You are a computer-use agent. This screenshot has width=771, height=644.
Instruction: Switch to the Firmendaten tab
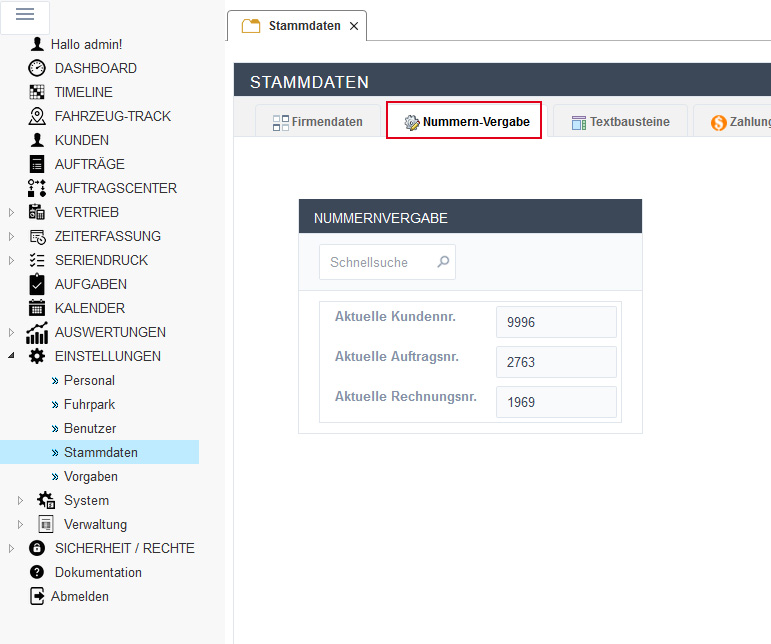tap(317, 122)
